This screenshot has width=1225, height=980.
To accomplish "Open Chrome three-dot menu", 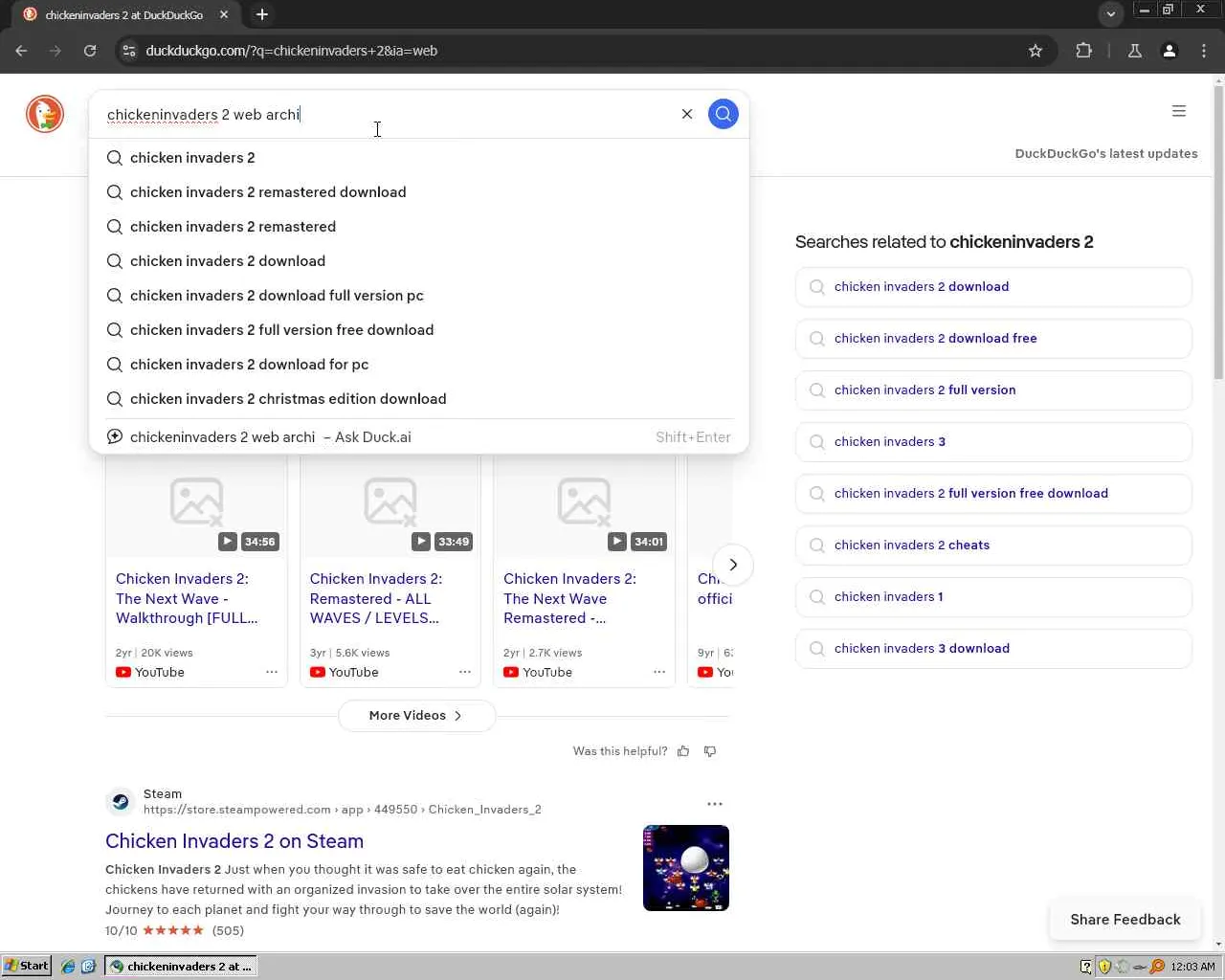I will [1204, 51].
